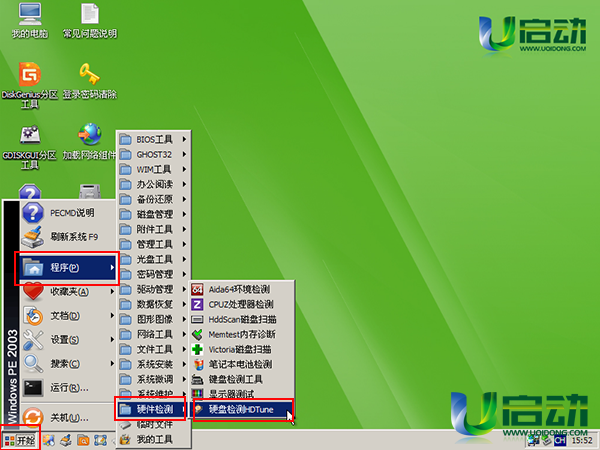The width and height of the screenshot is (600, 450).
Task: Select 刷新系统 F9 in the start menu
Action: (x=68, y=237)
